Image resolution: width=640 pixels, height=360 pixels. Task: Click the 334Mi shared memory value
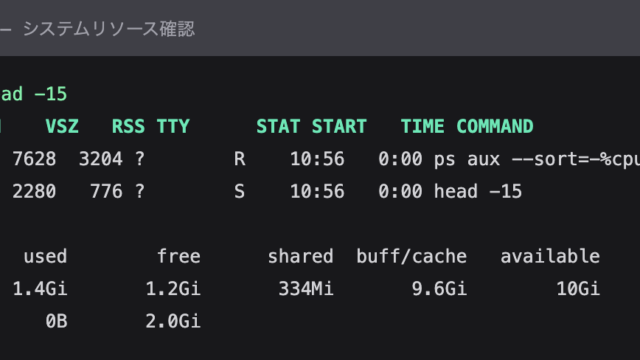(x=306, y=289)
